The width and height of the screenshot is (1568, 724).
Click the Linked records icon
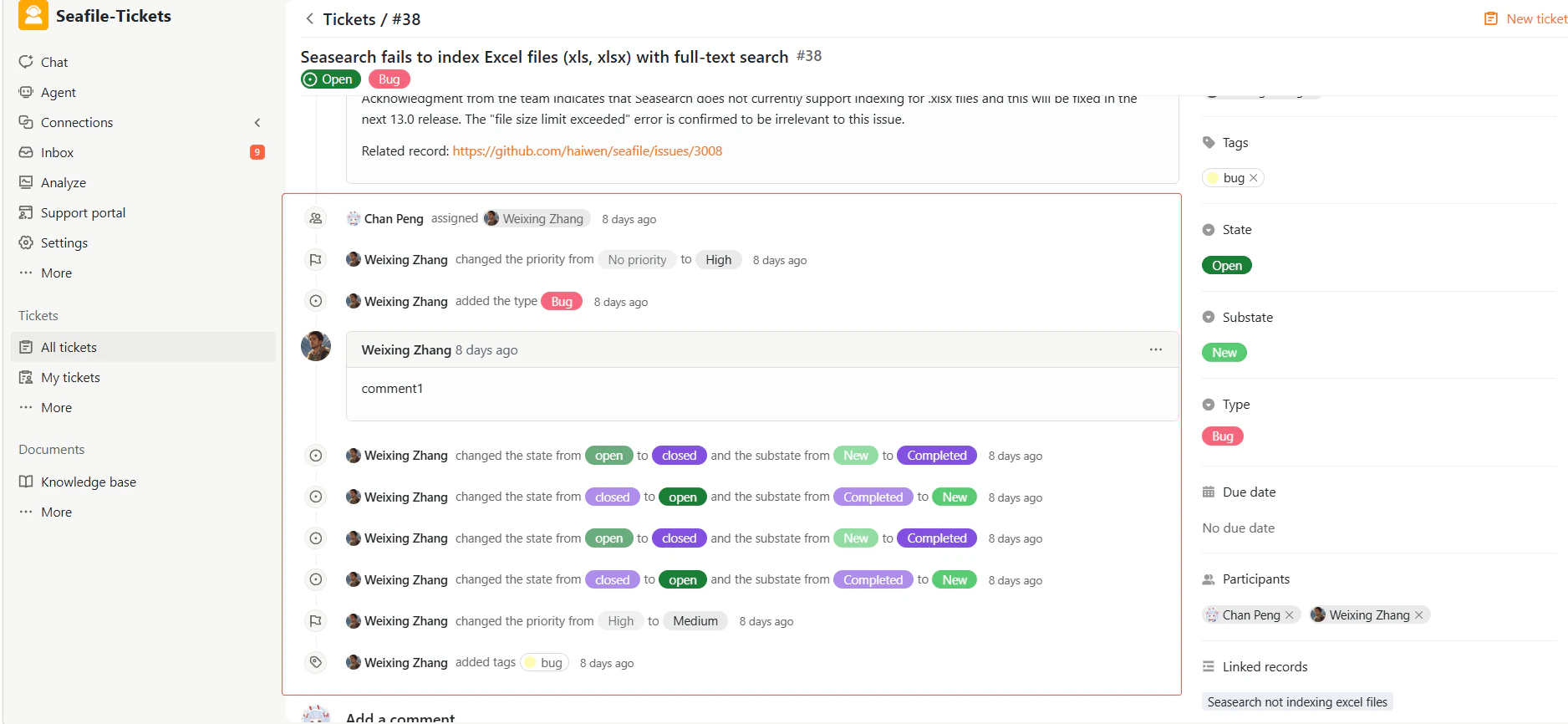click(x=1209, y=666)
